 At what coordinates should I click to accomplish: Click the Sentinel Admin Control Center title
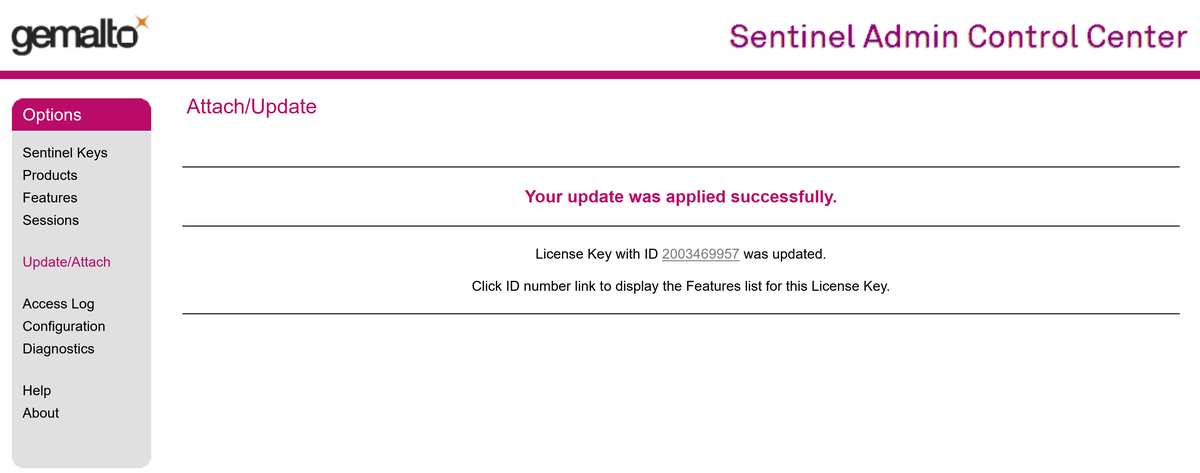click(957, 37)
